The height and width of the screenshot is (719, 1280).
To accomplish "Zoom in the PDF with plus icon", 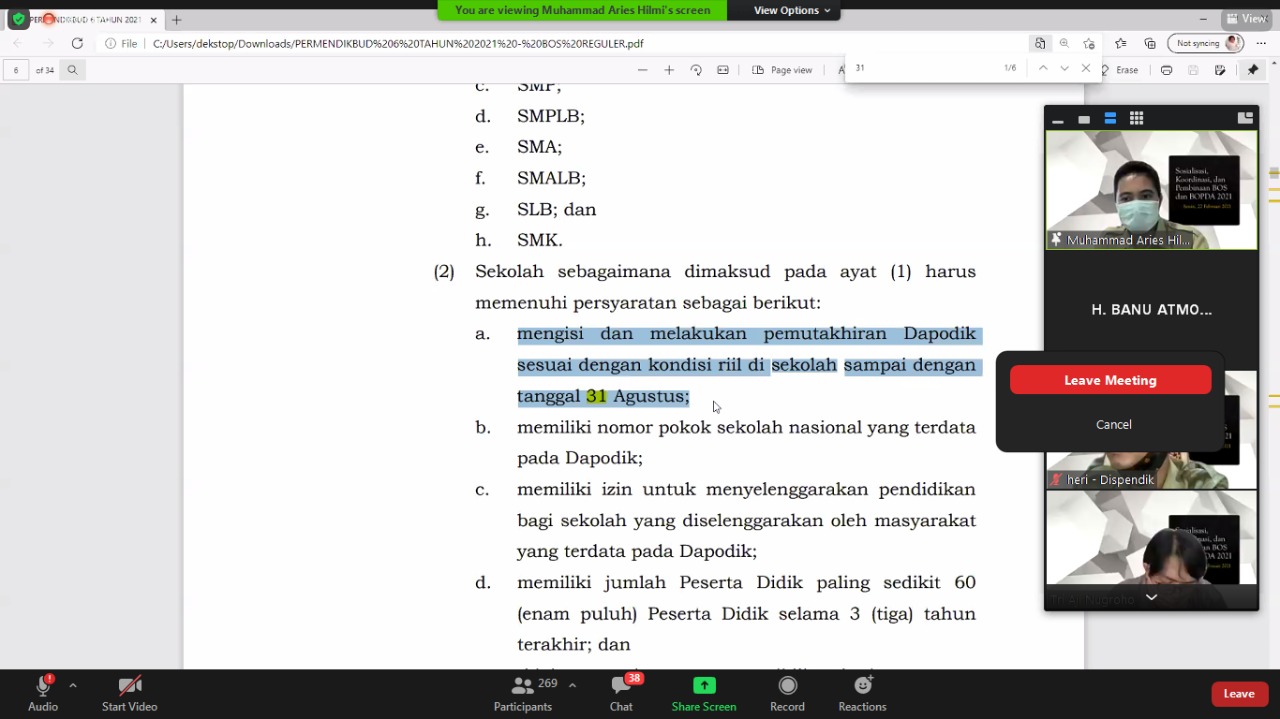I will [x=669, y=70].
